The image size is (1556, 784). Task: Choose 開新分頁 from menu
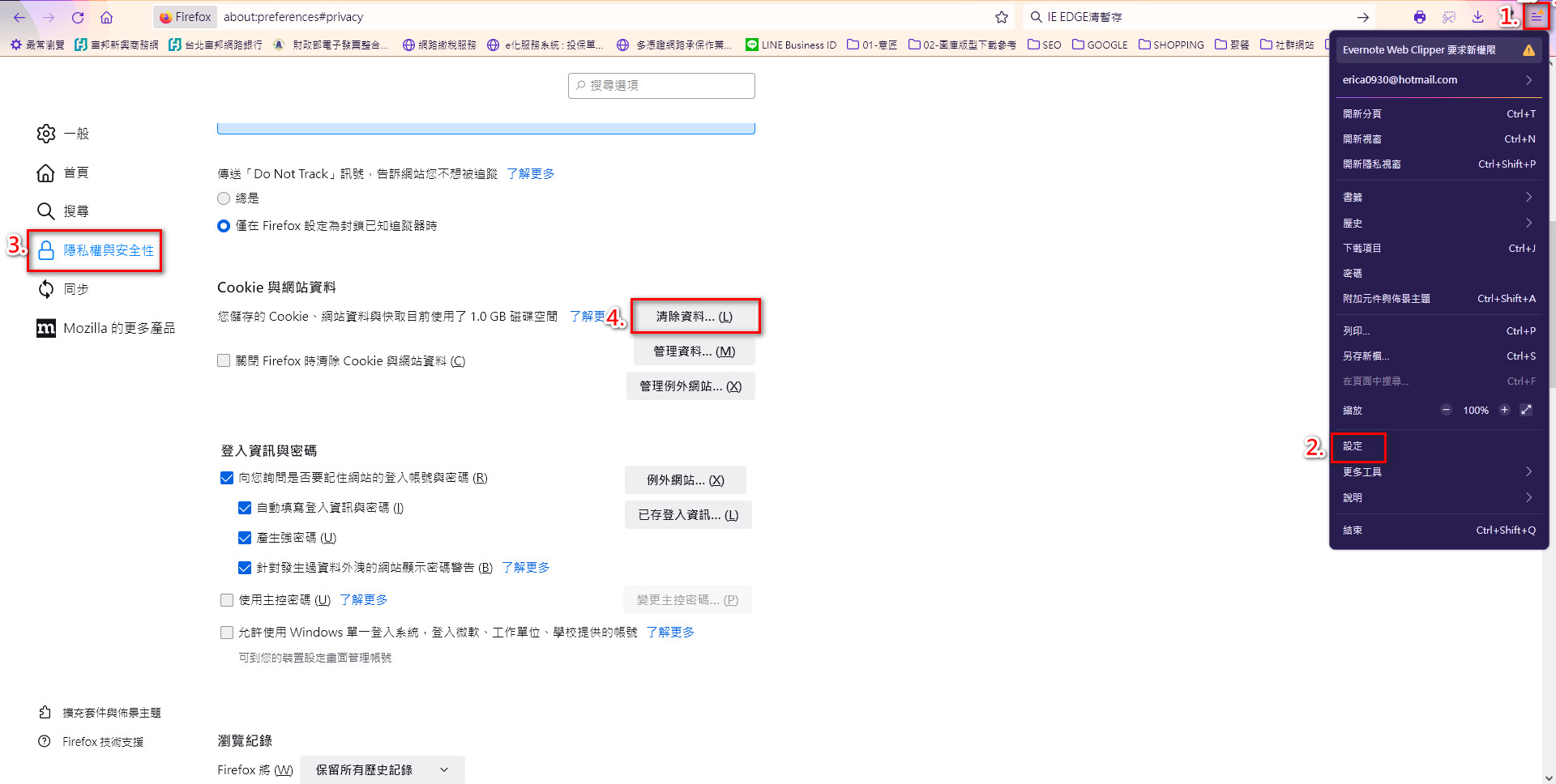point(1438,114)
